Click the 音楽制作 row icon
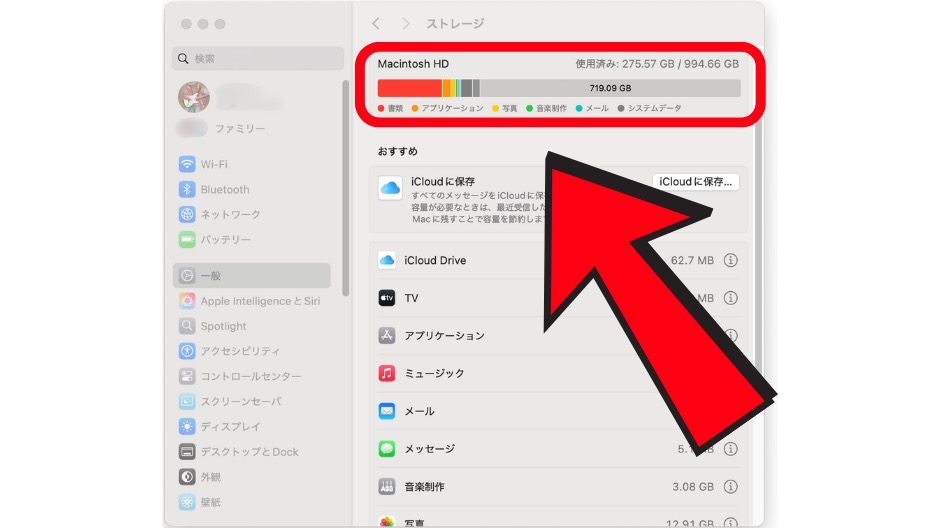 tap(387, 487)
